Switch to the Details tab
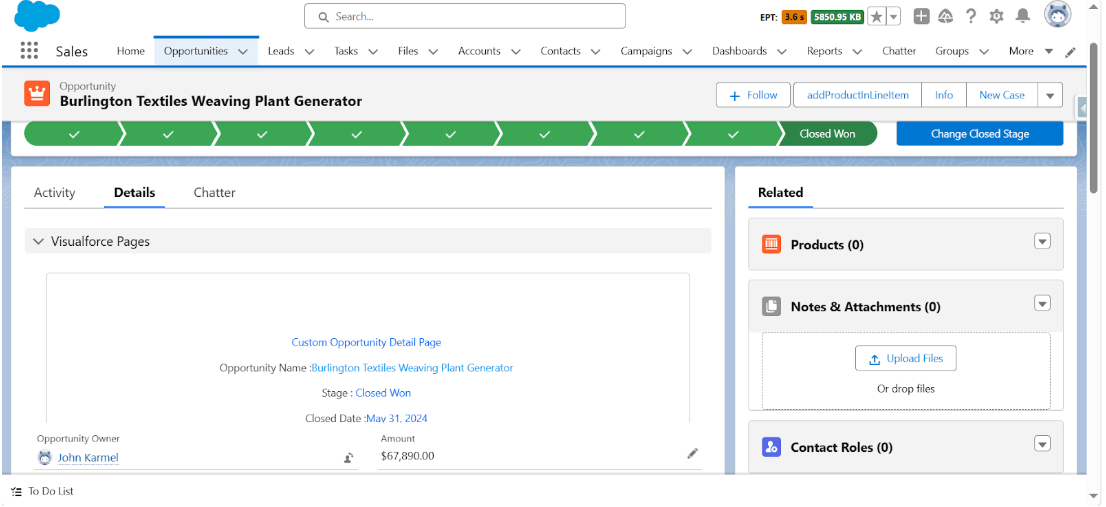Screen dimensions: 1106x507 pos(134,193)
